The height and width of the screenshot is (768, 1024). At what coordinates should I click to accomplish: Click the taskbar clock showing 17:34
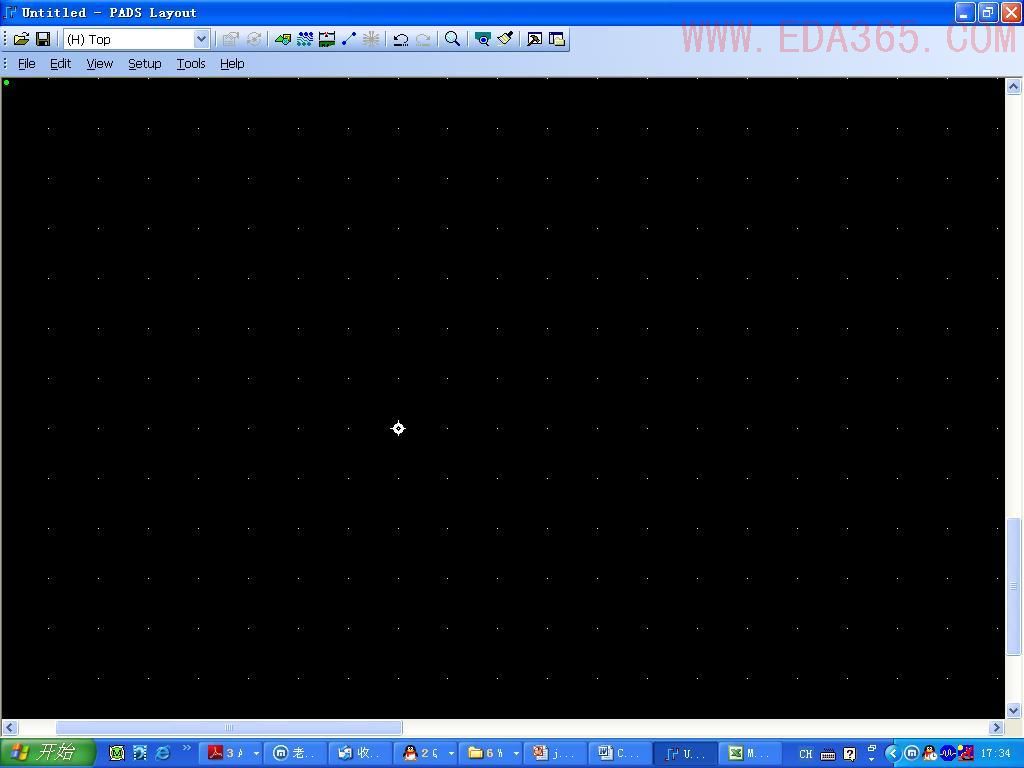tap(995, 754)
